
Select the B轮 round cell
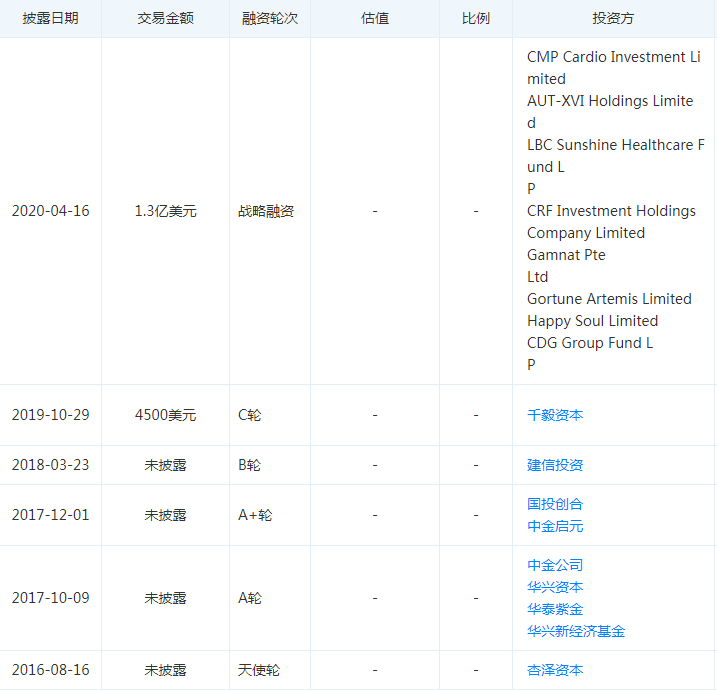[249, 465]
